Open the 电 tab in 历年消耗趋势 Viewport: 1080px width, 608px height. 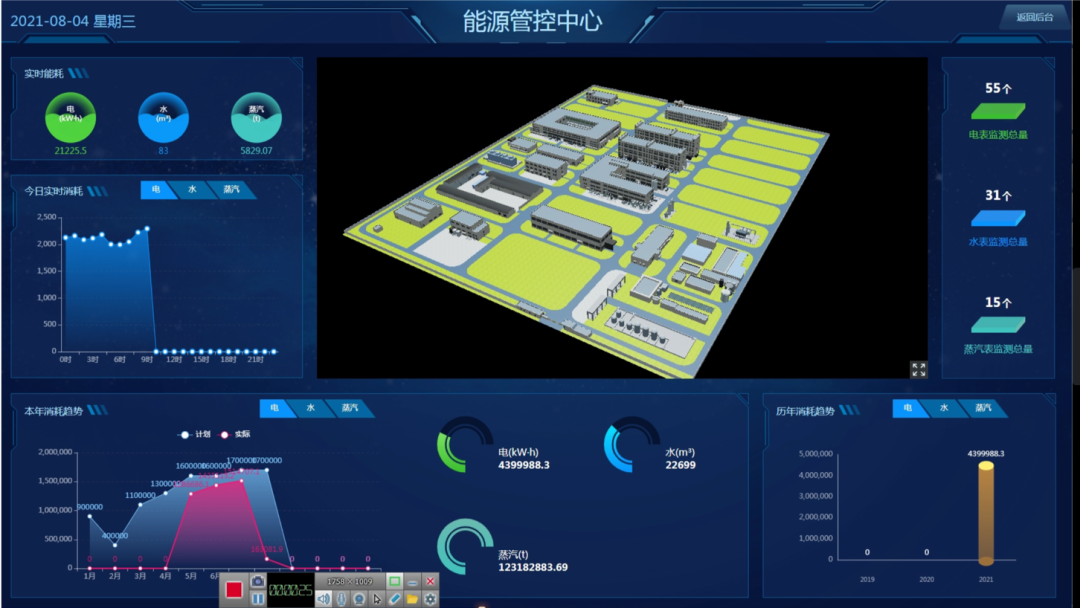pyautogui.click(x=908, y=408)
